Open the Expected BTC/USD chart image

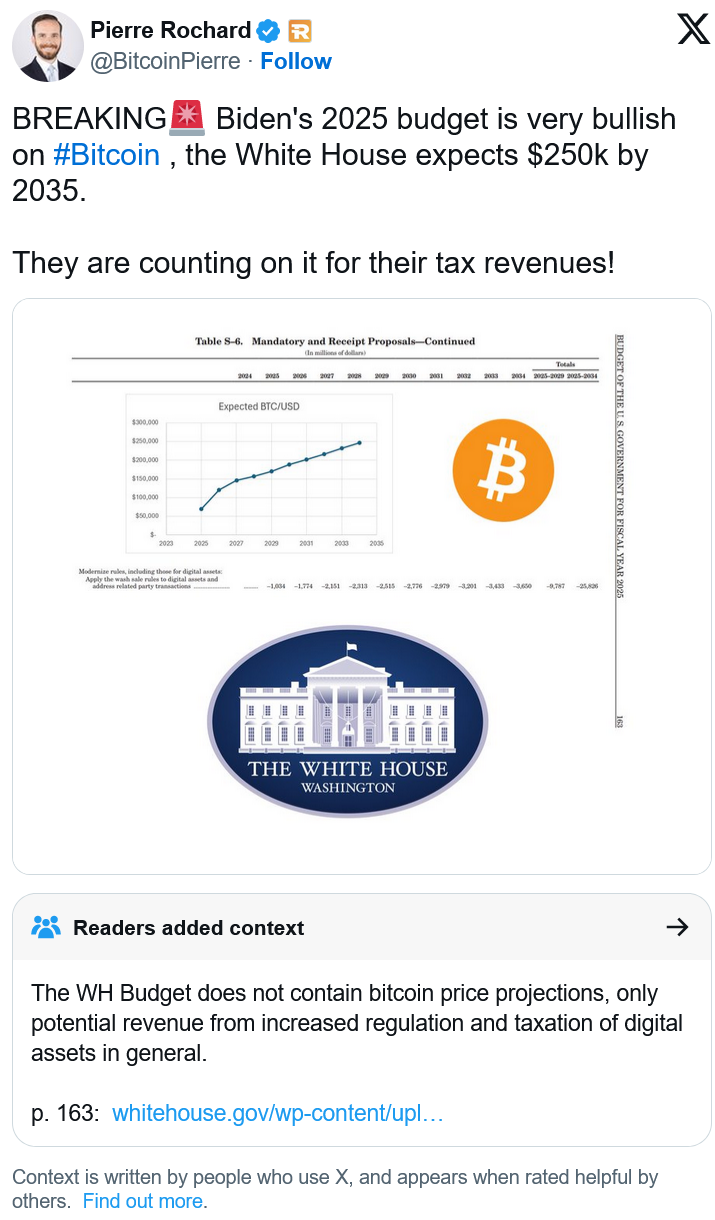point(259,472)
